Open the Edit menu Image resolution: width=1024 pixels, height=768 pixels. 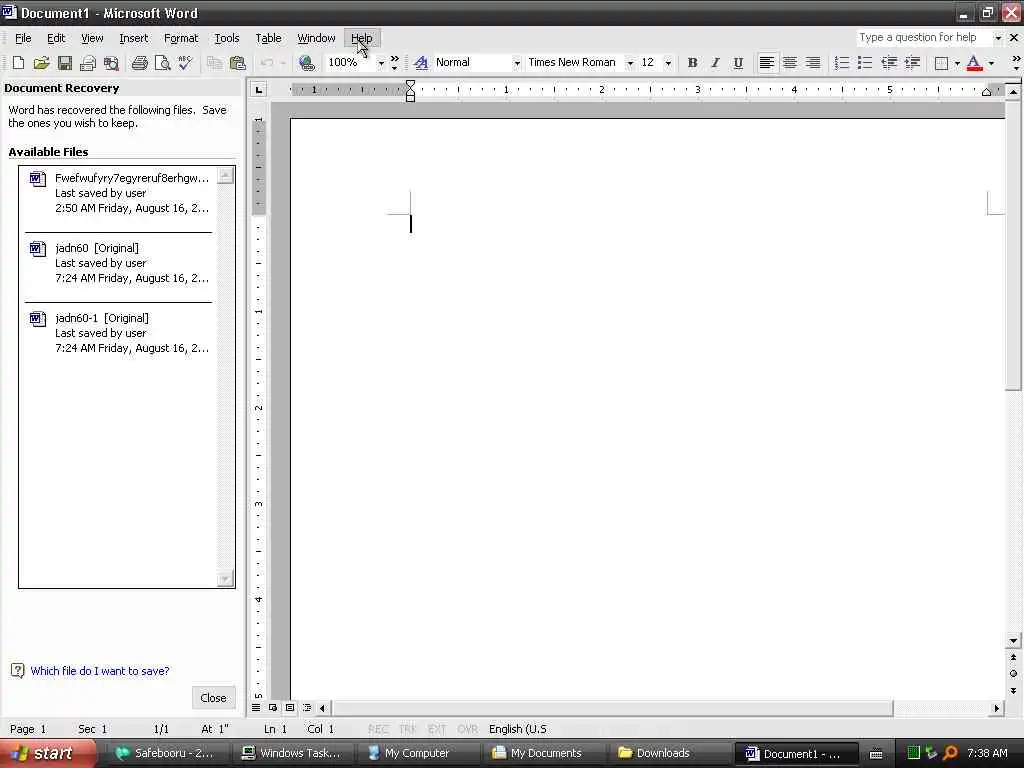56,38
